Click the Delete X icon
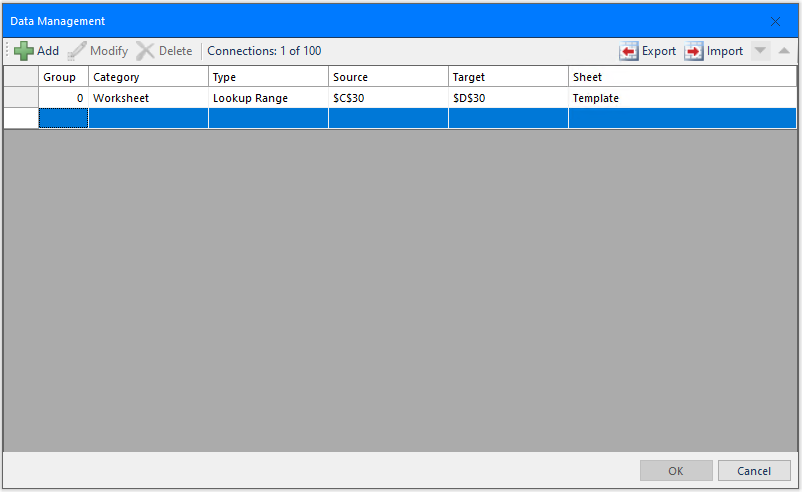Screen dimensions: 802x492 pyautogui.click(x=145, y=51)
